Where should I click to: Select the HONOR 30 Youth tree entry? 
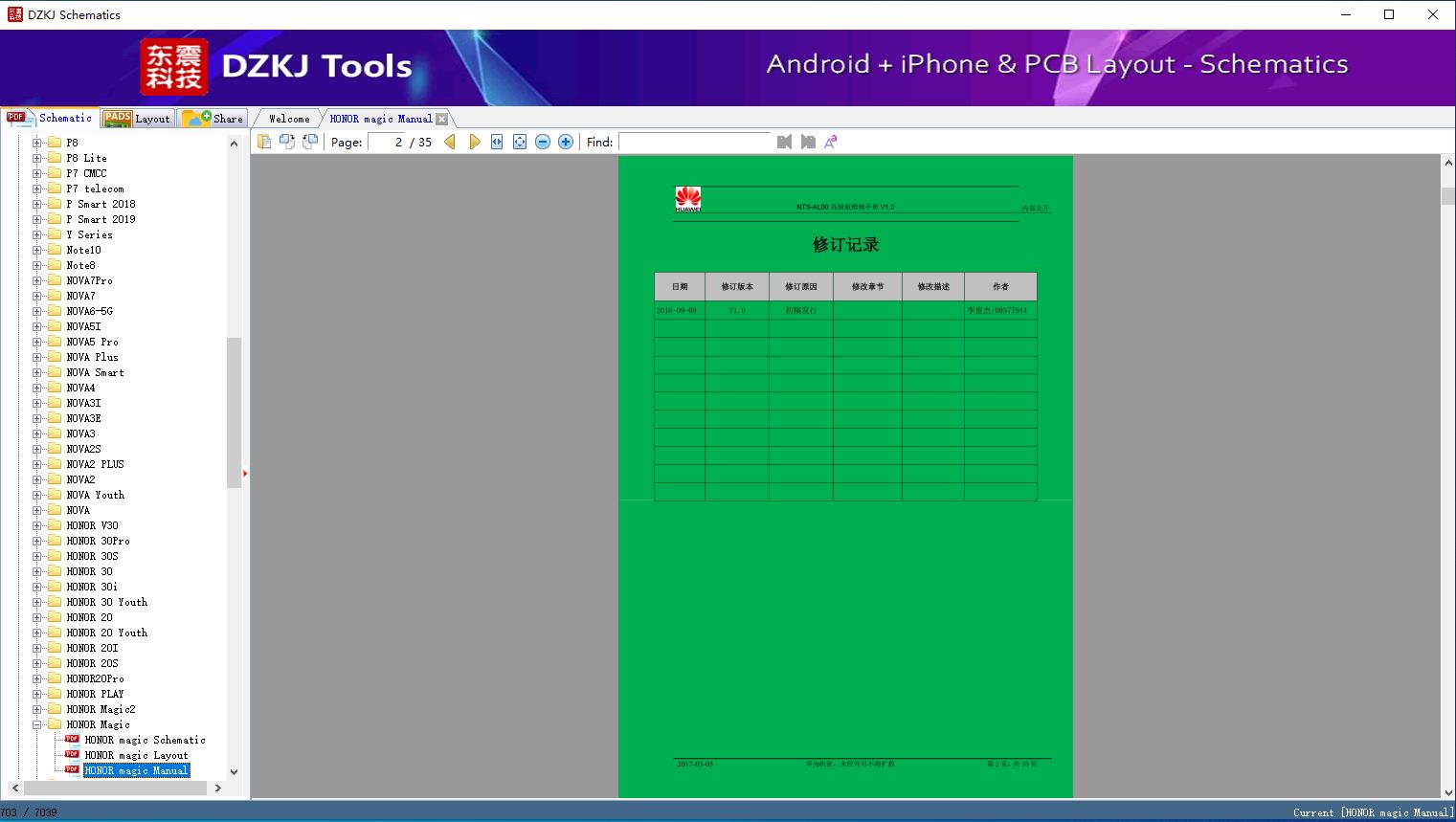[x=107, y=602]
